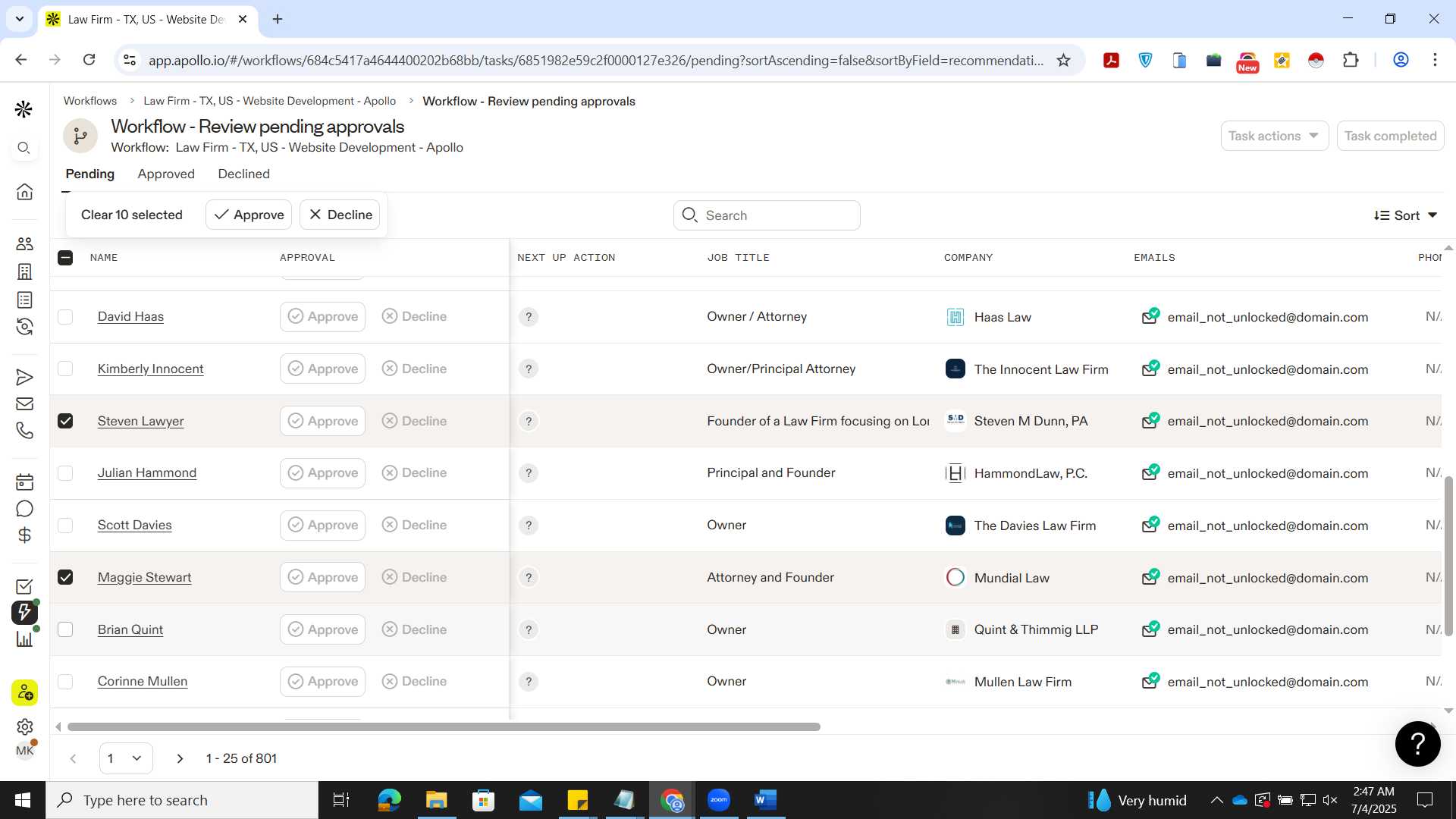Open the Meetings calendar icon in sidebar

[24, 482]
